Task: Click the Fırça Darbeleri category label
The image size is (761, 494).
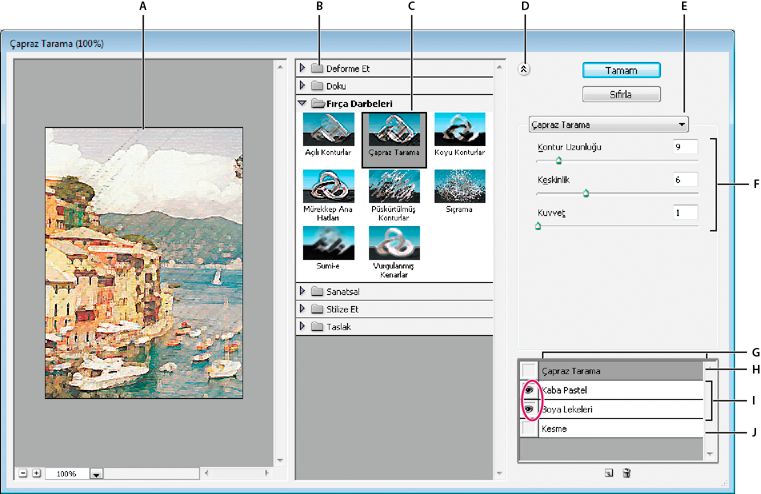Action: pyautogui.click(x=359, y=103)
